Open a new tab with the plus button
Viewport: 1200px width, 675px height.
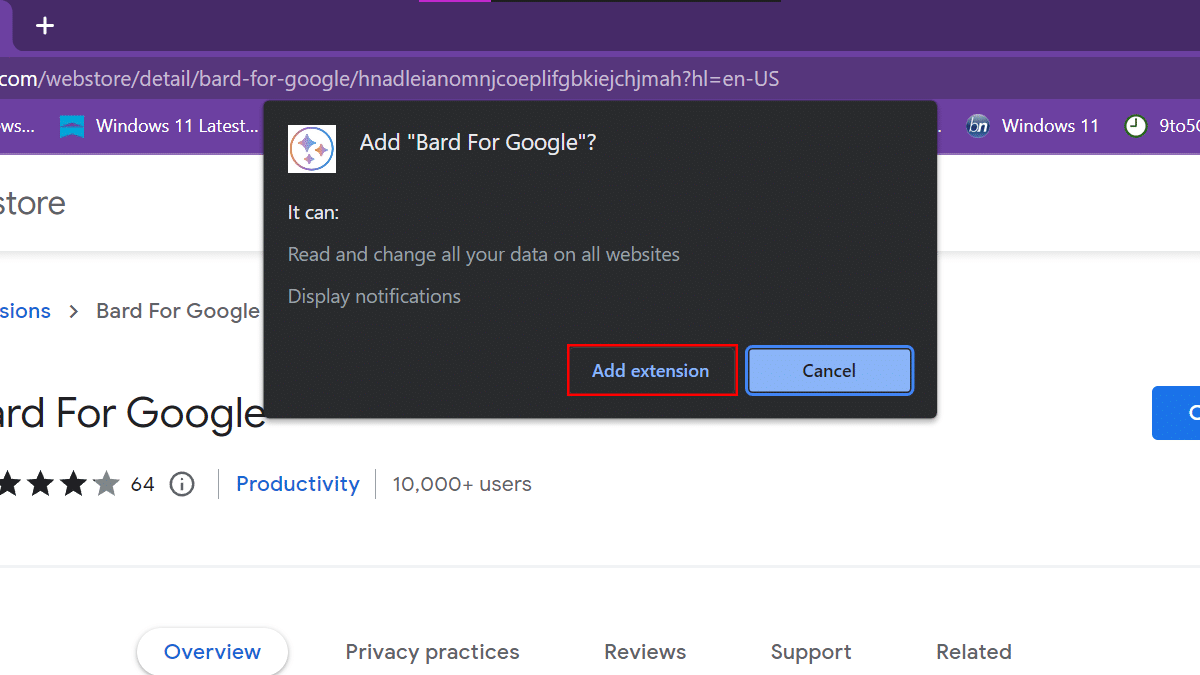point(45,26)
